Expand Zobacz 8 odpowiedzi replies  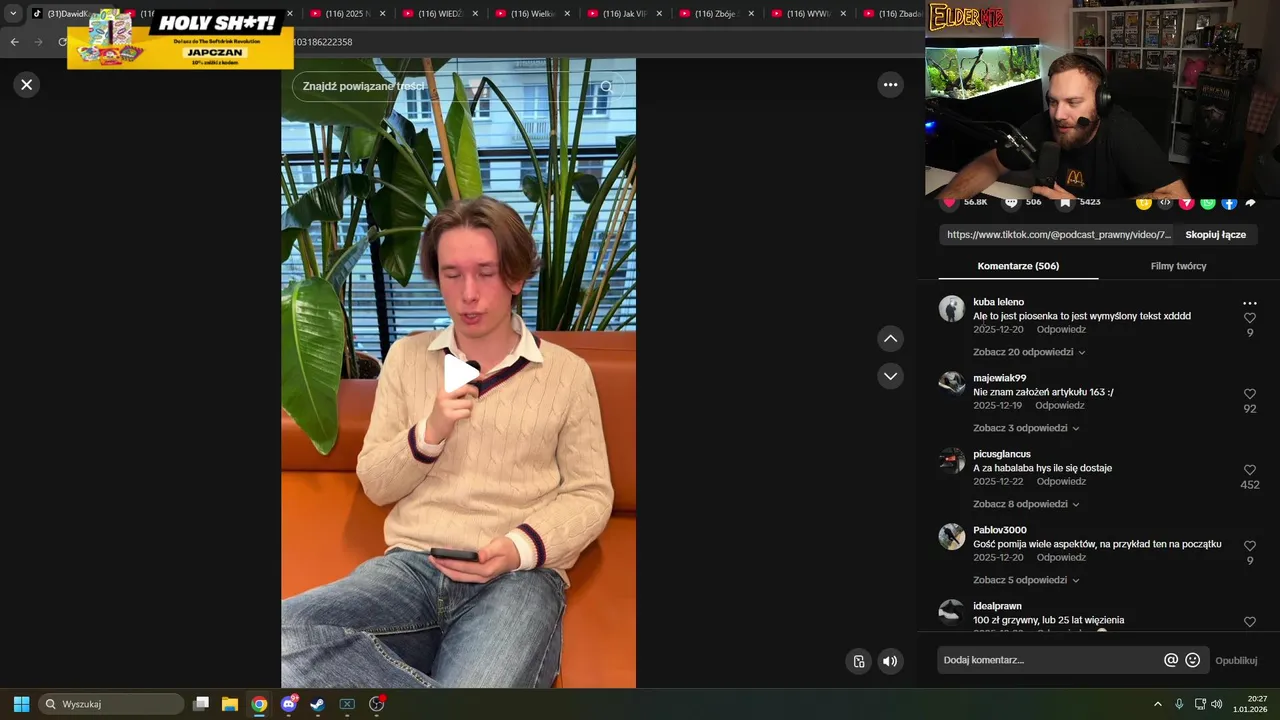1026,504
